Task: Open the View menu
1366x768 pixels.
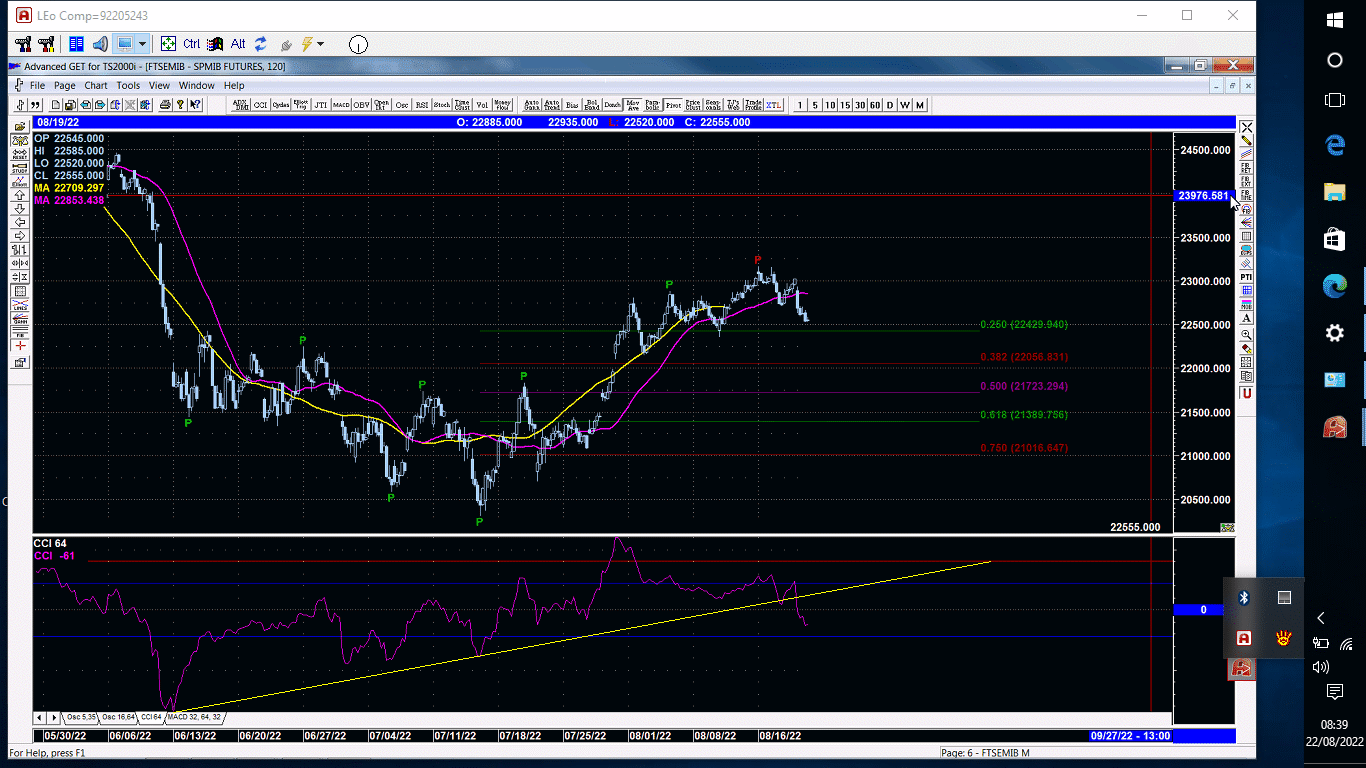Action: pyautogui.click(x=160, y=86)
